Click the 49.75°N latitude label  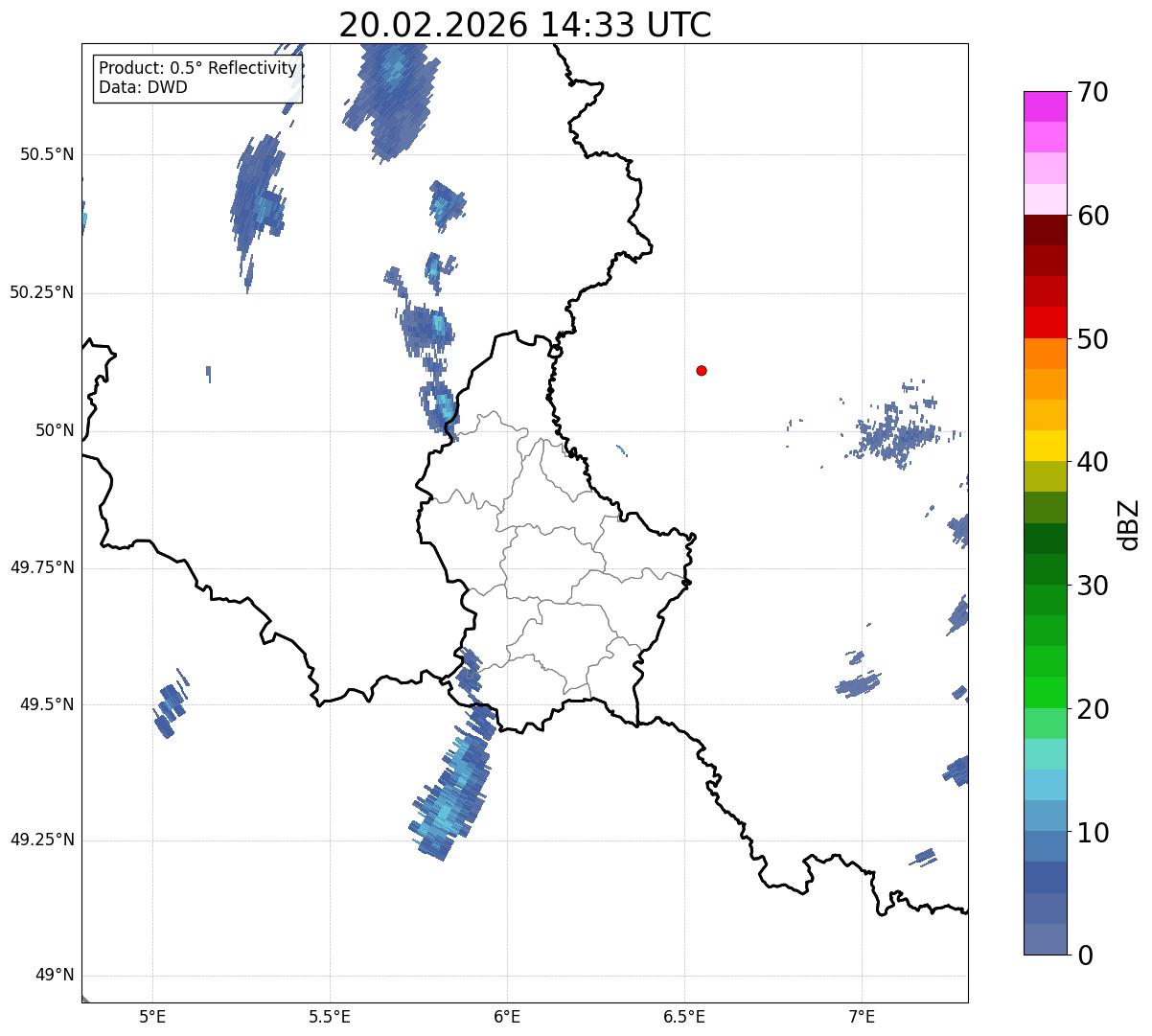[42, 567]
